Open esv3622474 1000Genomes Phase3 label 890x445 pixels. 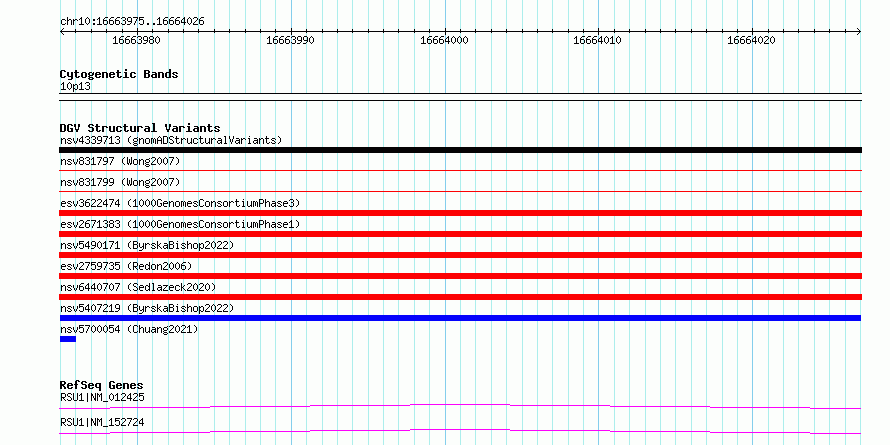click(x=180, y=203)
